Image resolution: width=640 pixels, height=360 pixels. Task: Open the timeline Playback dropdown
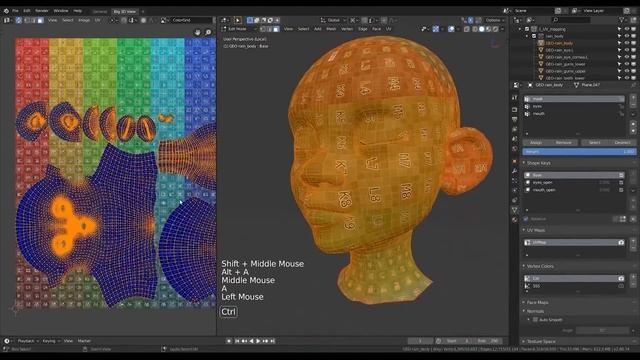(x=27, y=341)
